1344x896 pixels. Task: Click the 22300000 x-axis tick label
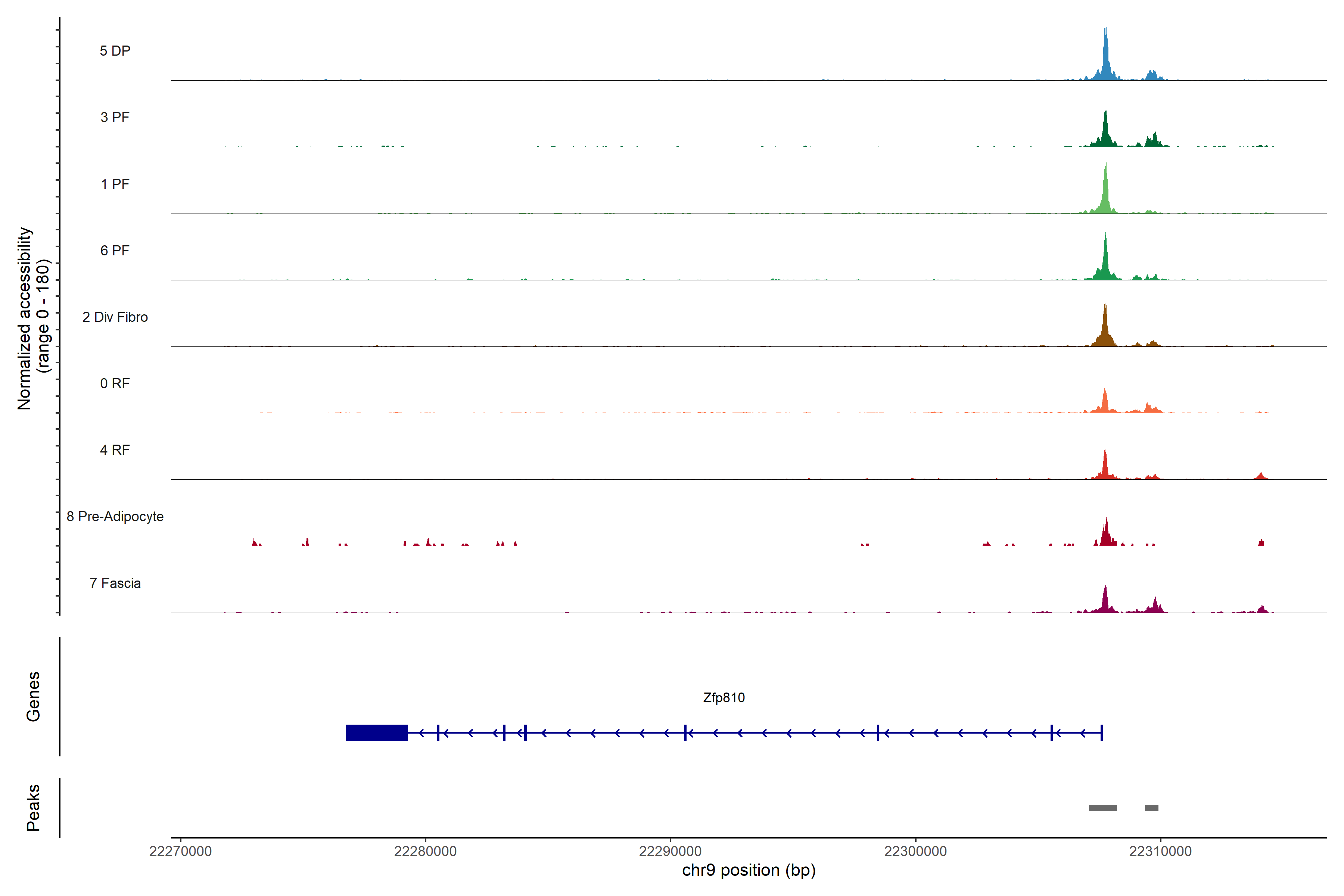tap(915, 851)
